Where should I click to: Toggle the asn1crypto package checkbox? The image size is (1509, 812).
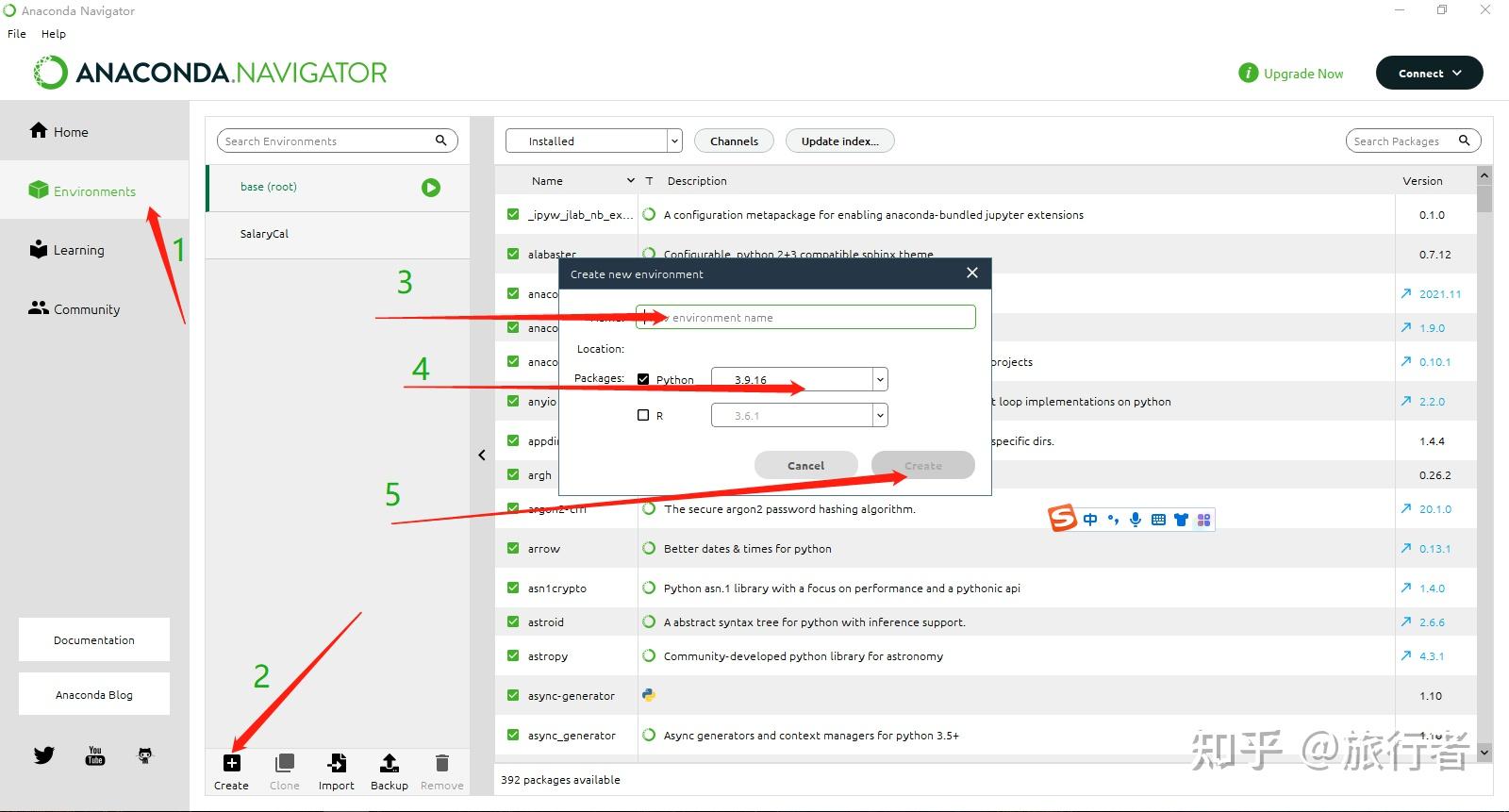(x=513, y=588)
